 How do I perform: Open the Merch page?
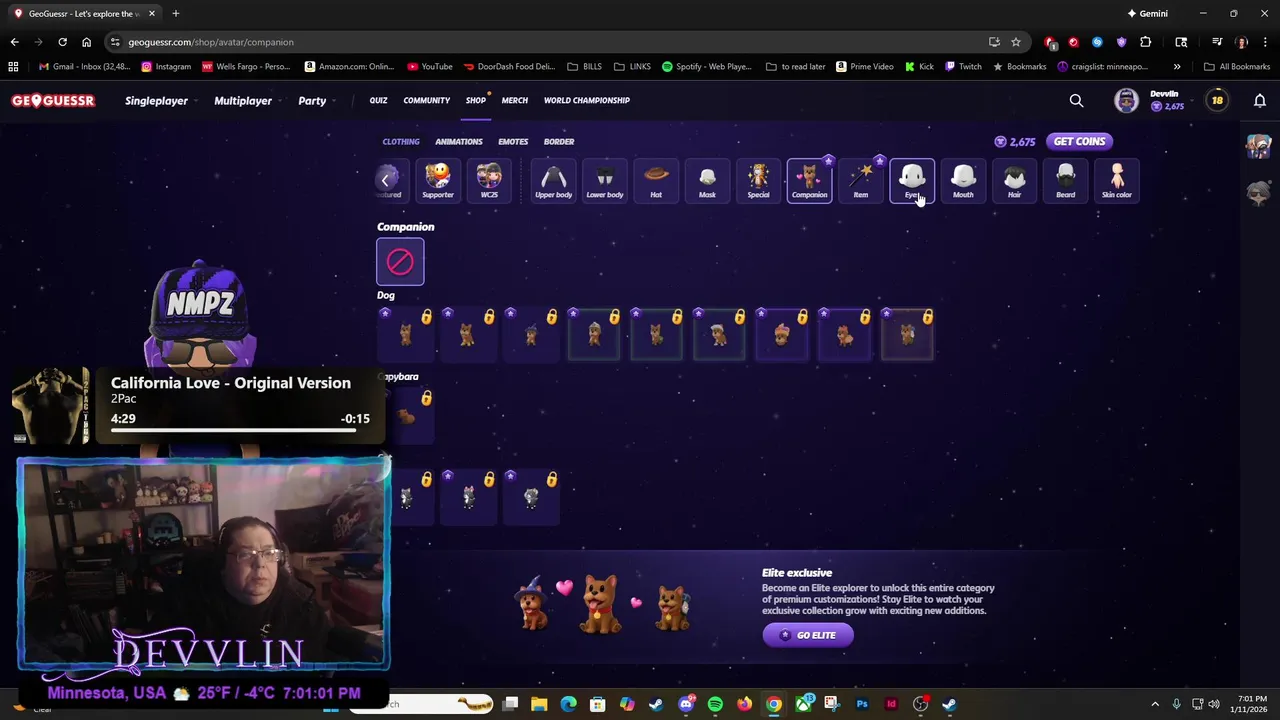tap(515, 101)
